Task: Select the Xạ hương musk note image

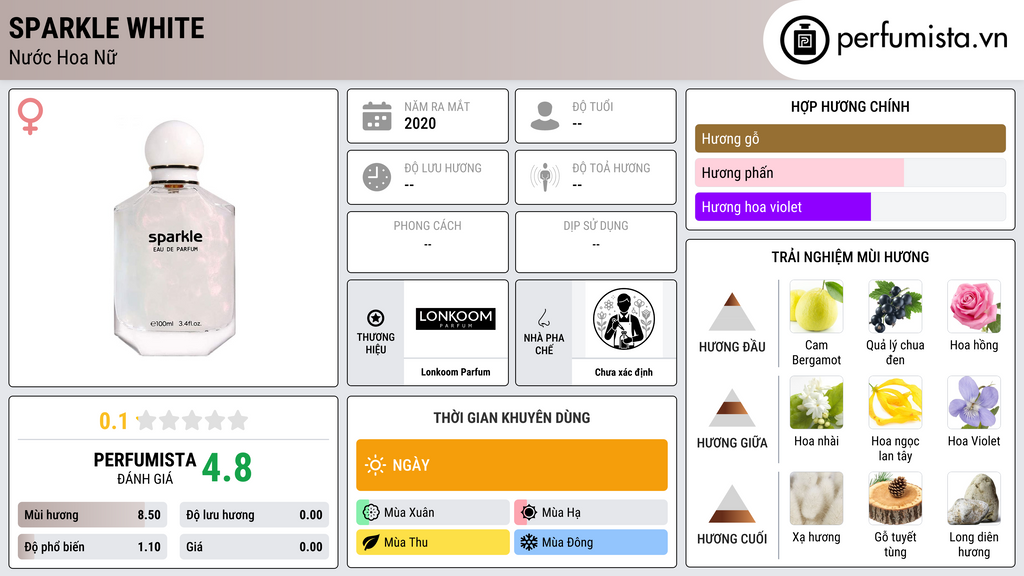Action: tap(816, 498)
